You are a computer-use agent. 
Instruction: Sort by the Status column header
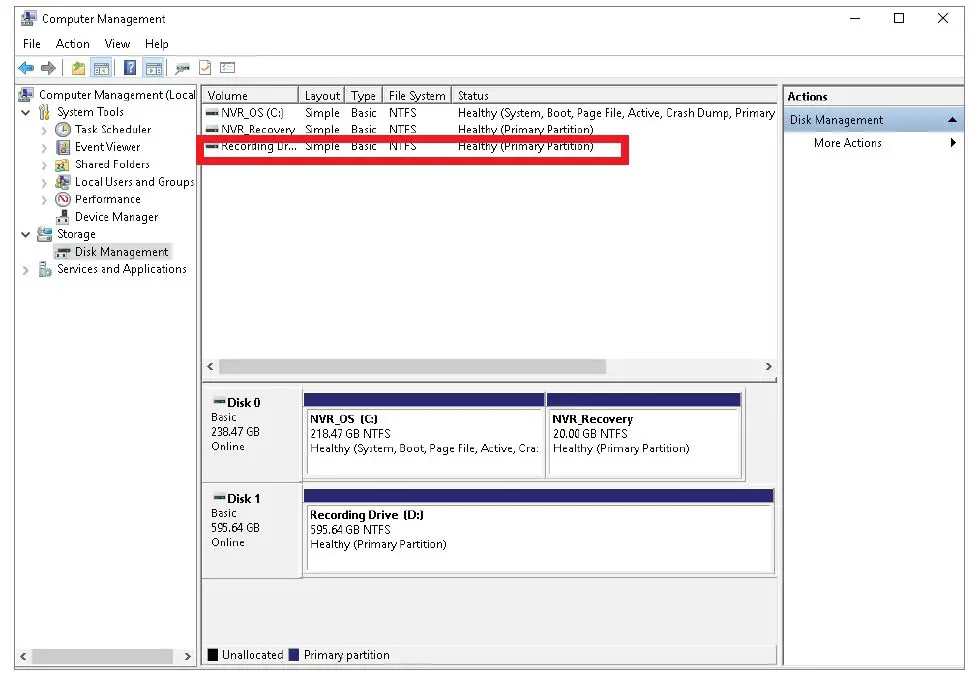click(614, 96)
